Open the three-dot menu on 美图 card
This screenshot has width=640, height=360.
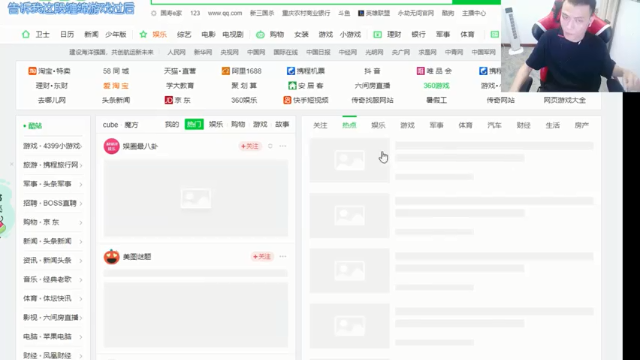point(282,257)
